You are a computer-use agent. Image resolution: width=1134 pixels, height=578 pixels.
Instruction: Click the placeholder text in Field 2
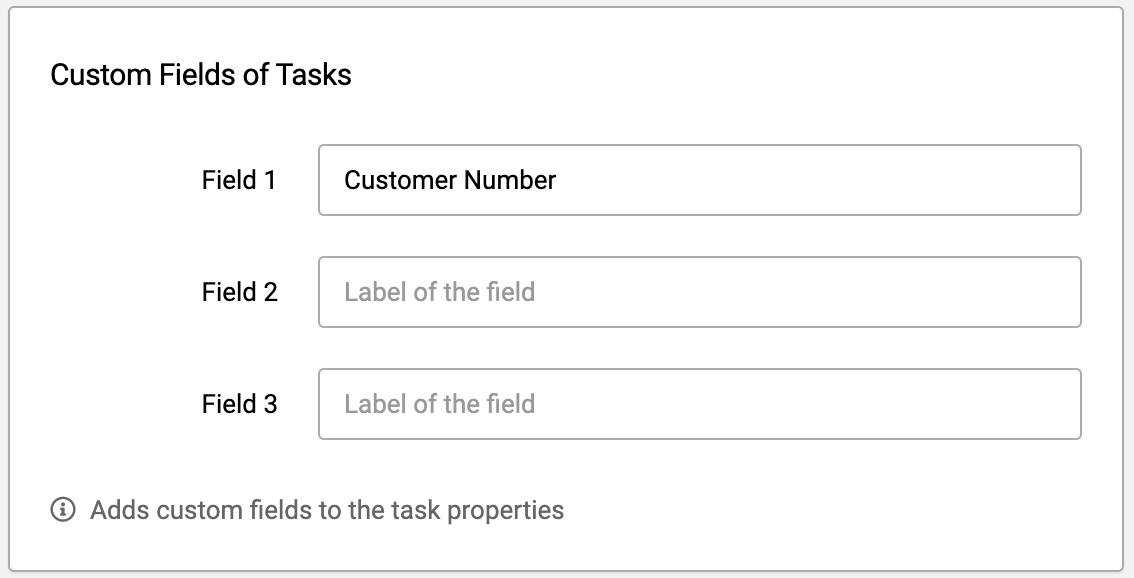click(x=440, y=292)
